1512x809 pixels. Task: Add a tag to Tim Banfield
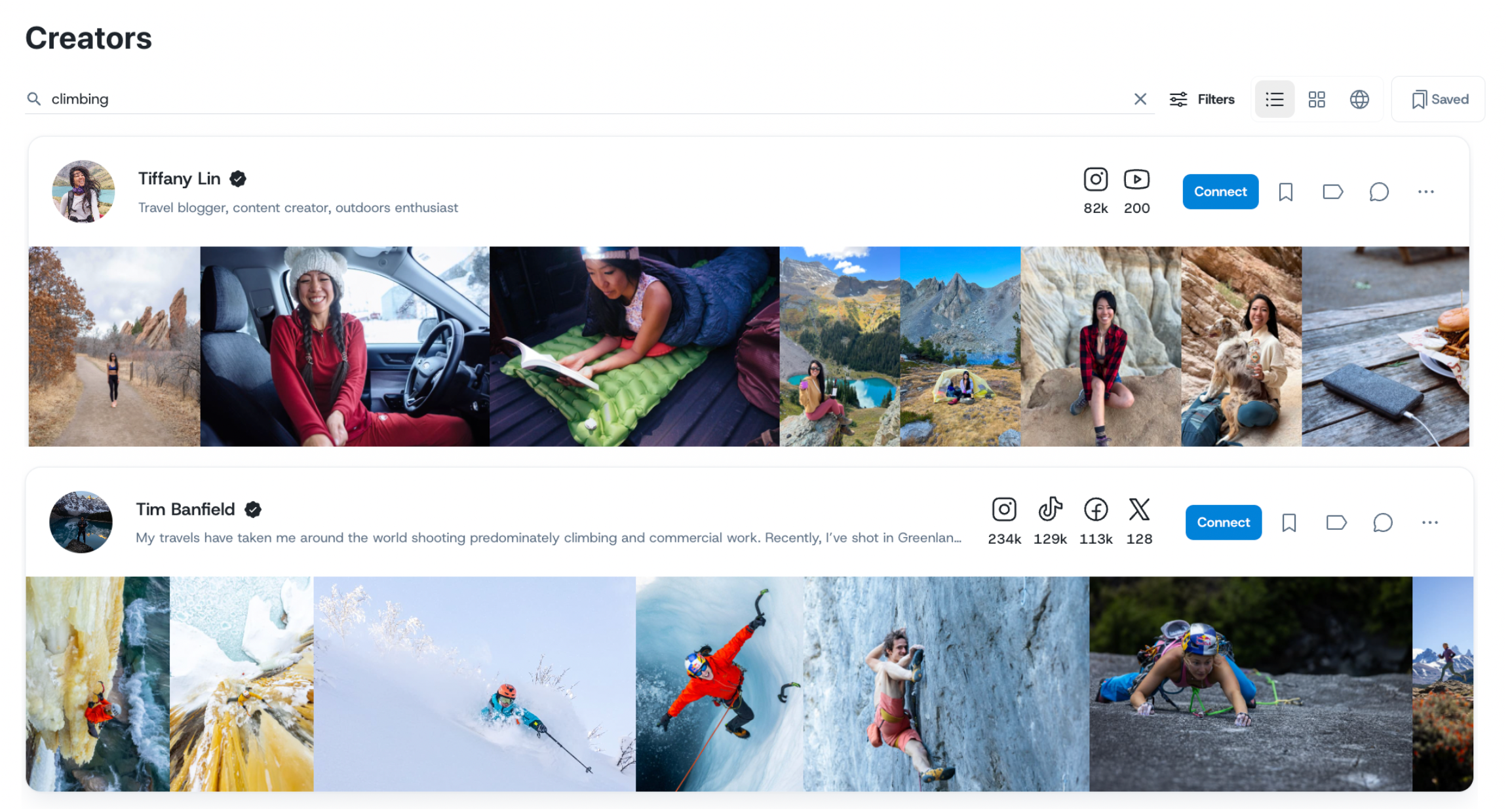(x=1336, y=523)
